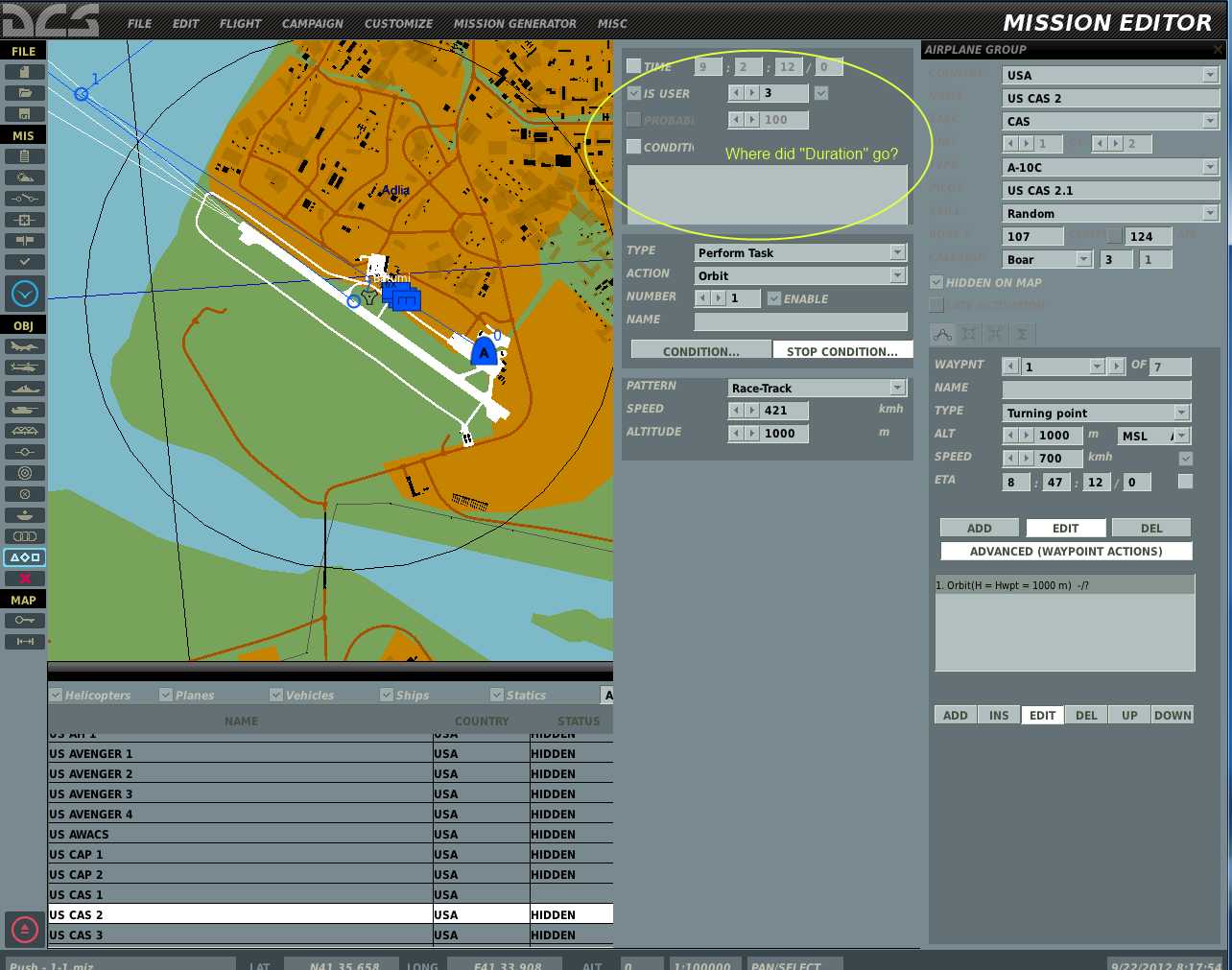Expand the Race-Track pattern dropdown
The image size is (1232, 970).
click(897, 388)
